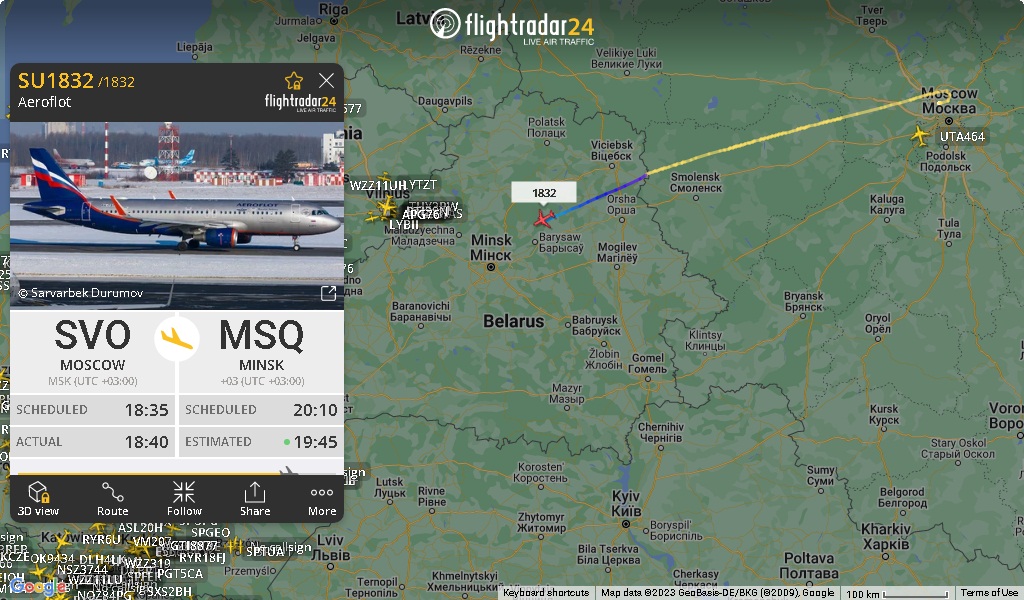Close the SU1832 flight info panel
1024x600 pixels.
(x=326, y=80)
